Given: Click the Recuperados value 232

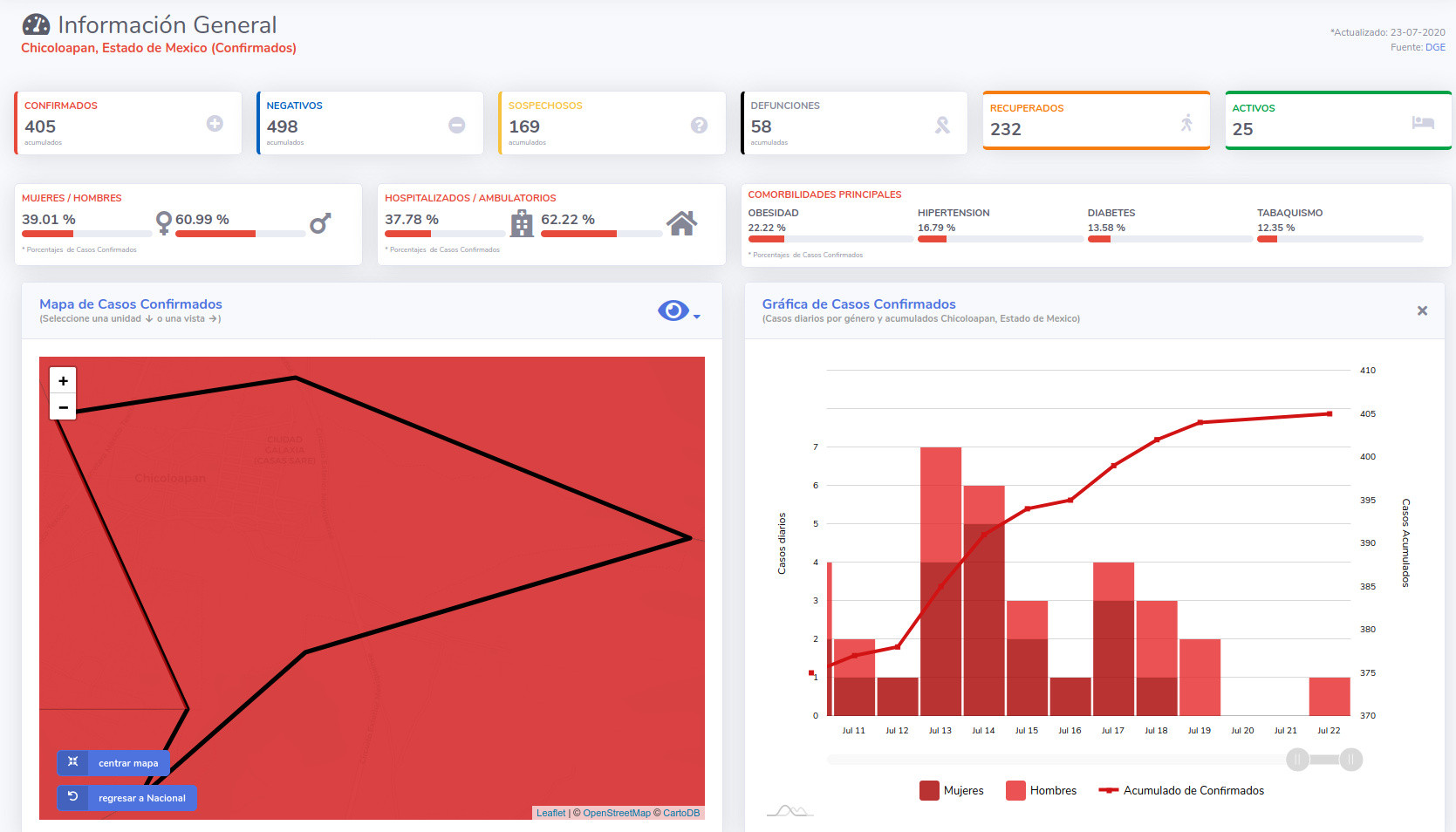Looking at the screenshot, I should coord(1006,129).
